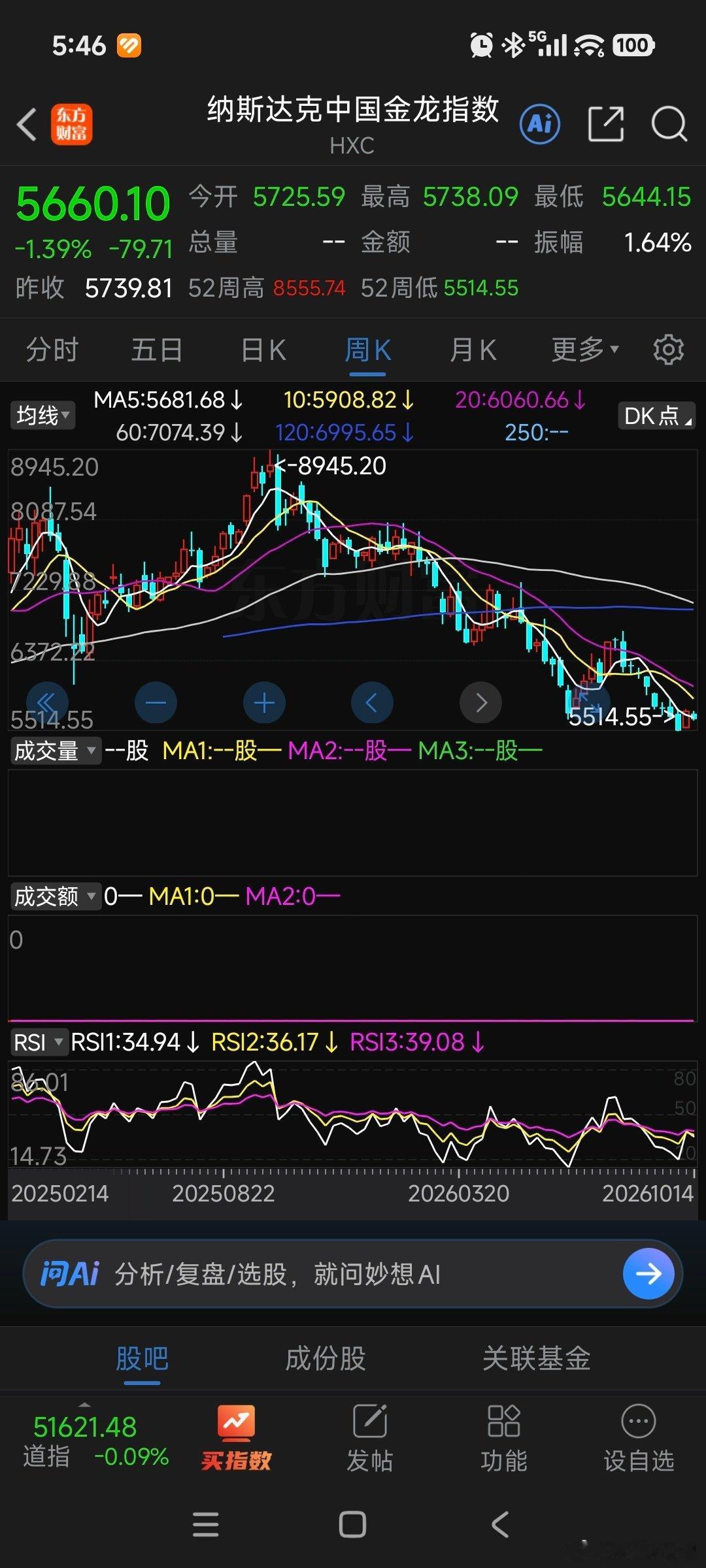Tap the battery 100 indicator

pos(633,45)
